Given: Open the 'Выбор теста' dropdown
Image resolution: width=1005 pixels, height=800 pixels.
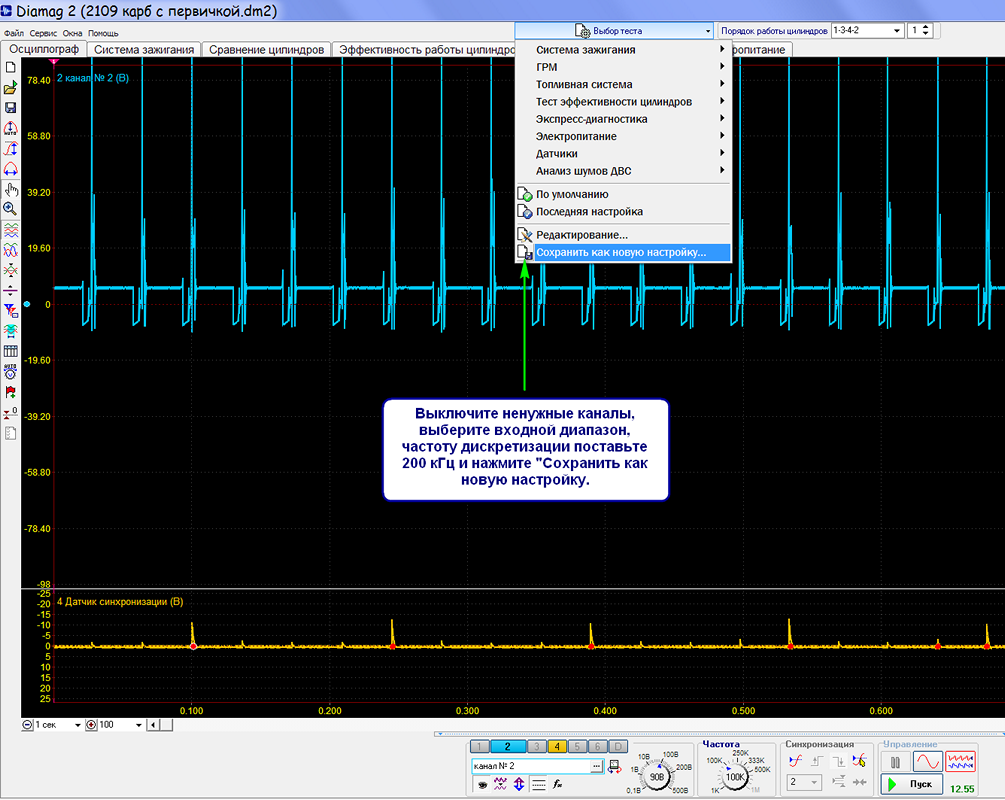Looking at the screenshot, I should pyautogui.click(x=614, y=30).
